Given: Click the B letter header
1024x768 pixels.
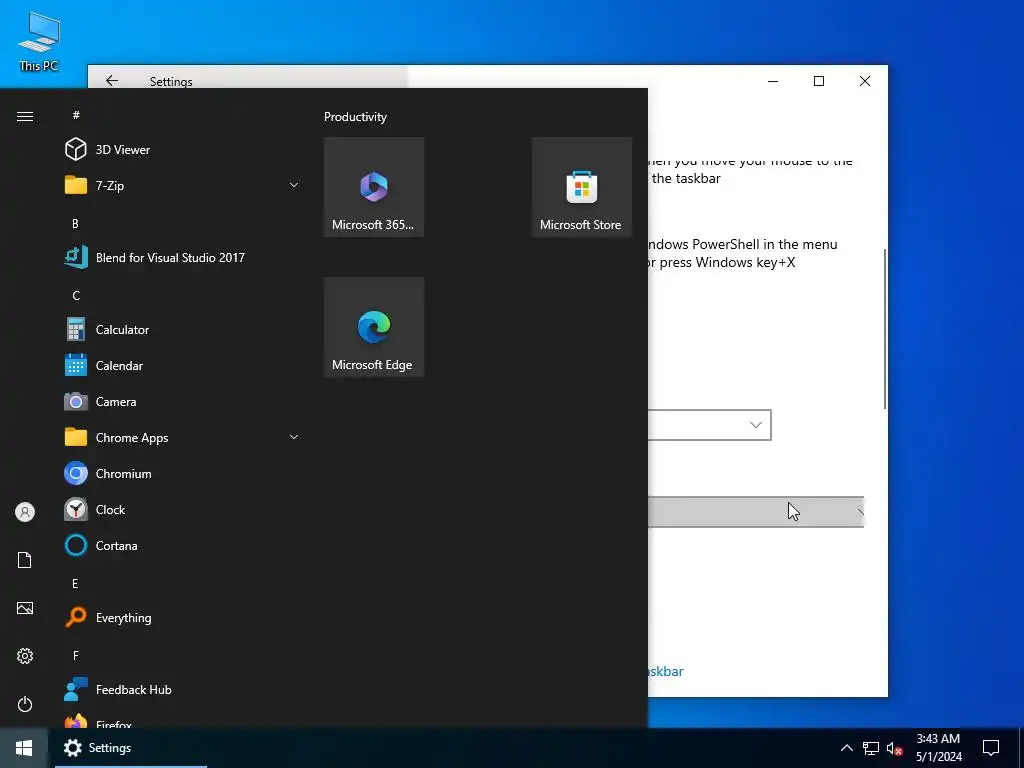Looking at the screenshot, I should click(75, 223).
